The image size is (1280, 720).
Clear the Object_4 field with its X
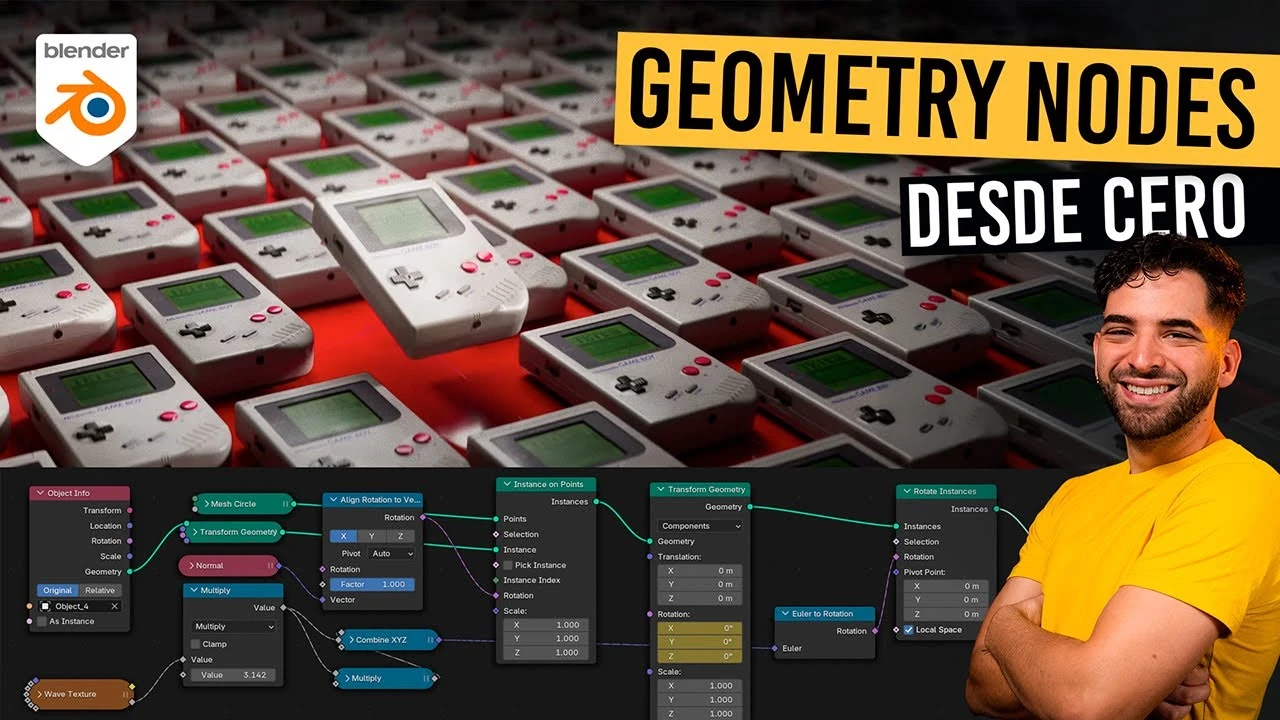(x=114, y=606)
